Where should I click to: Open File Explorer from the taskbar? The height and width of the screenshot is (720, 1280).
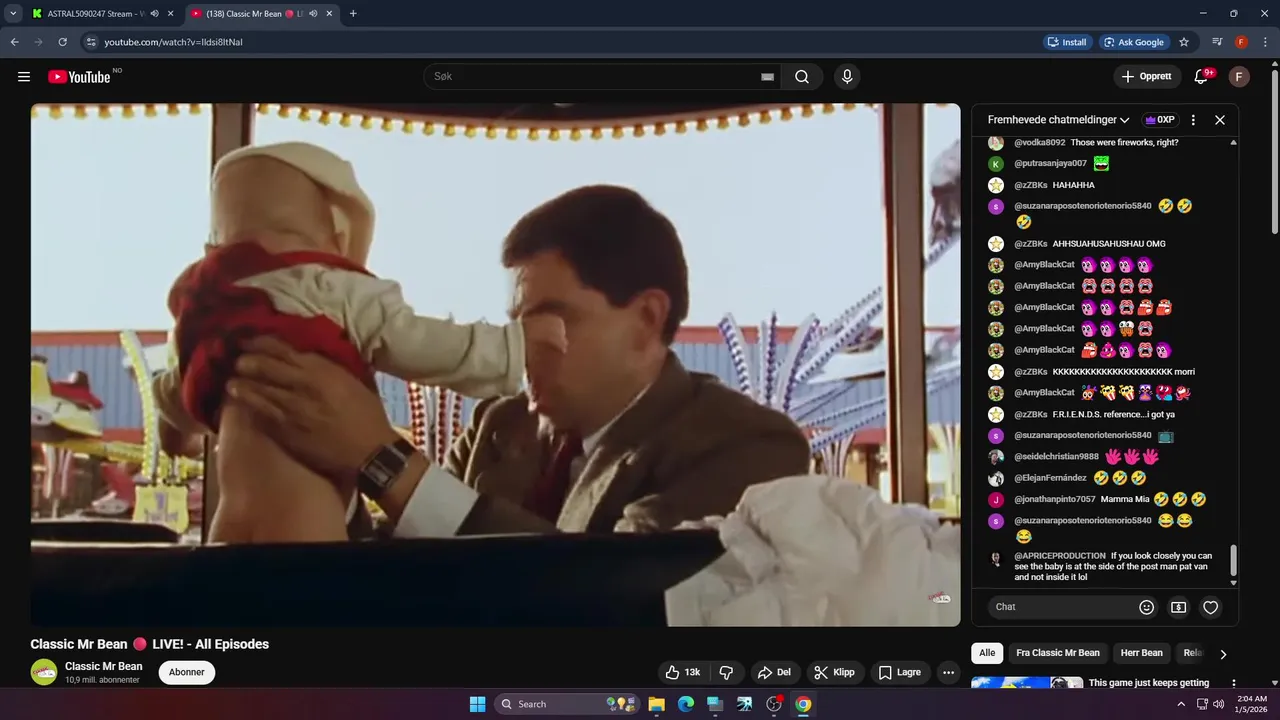pyautogui.click(x=656, y=704)
